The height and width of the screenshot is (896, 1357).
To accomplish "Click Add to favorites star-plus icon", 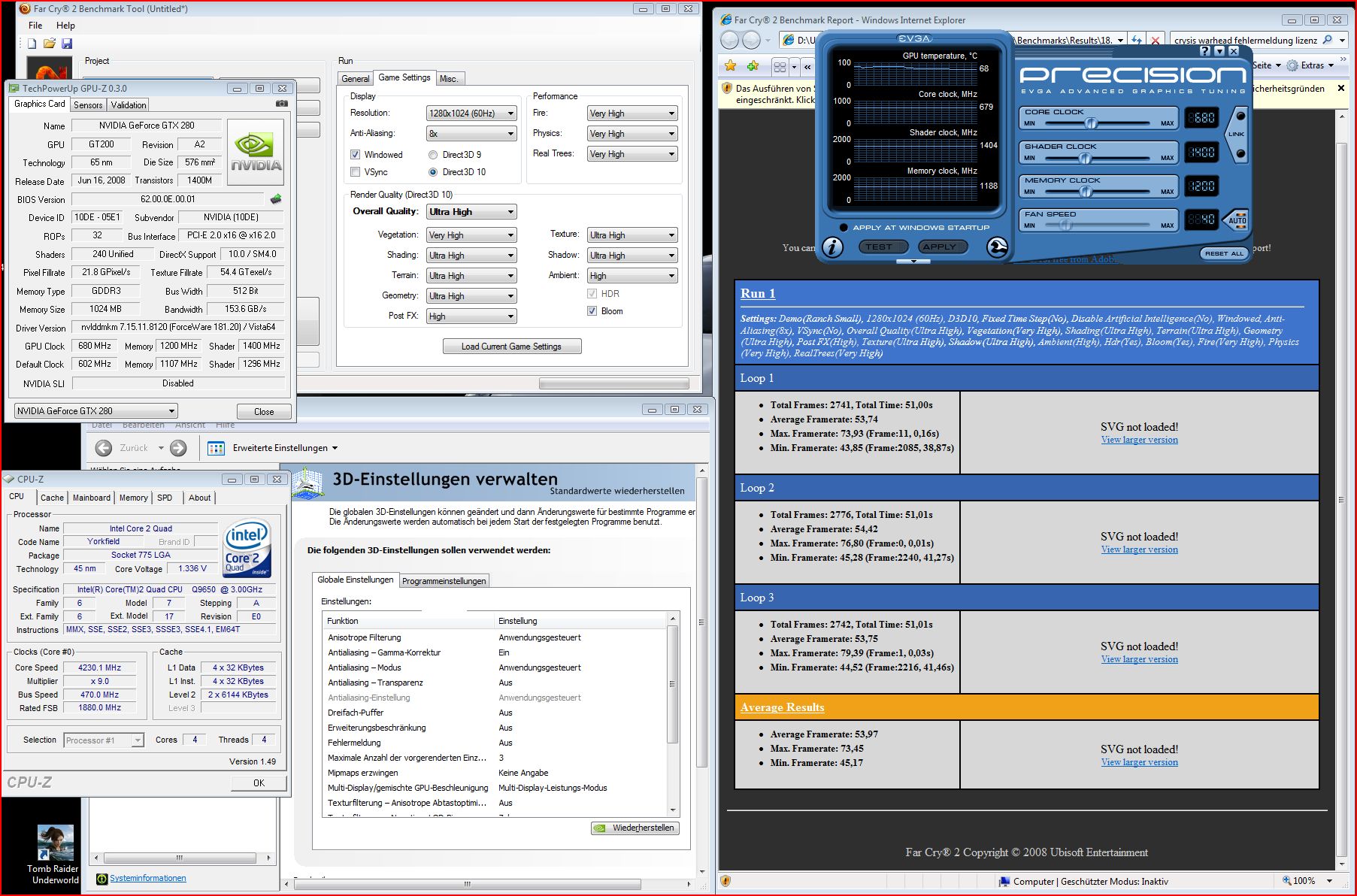I will coord(753,66).
